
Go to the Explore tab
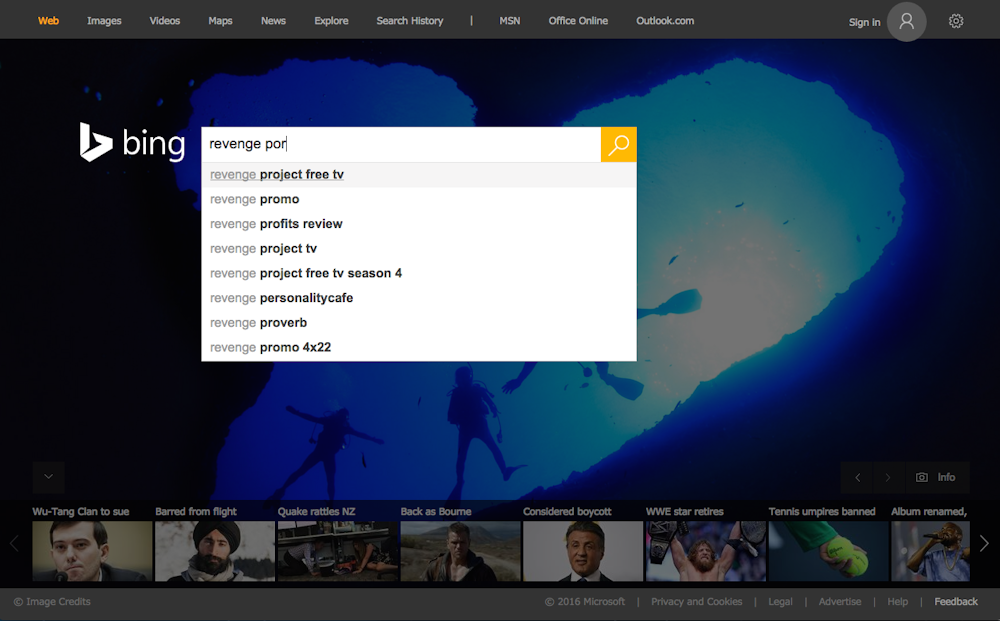[x=331, y=20]
